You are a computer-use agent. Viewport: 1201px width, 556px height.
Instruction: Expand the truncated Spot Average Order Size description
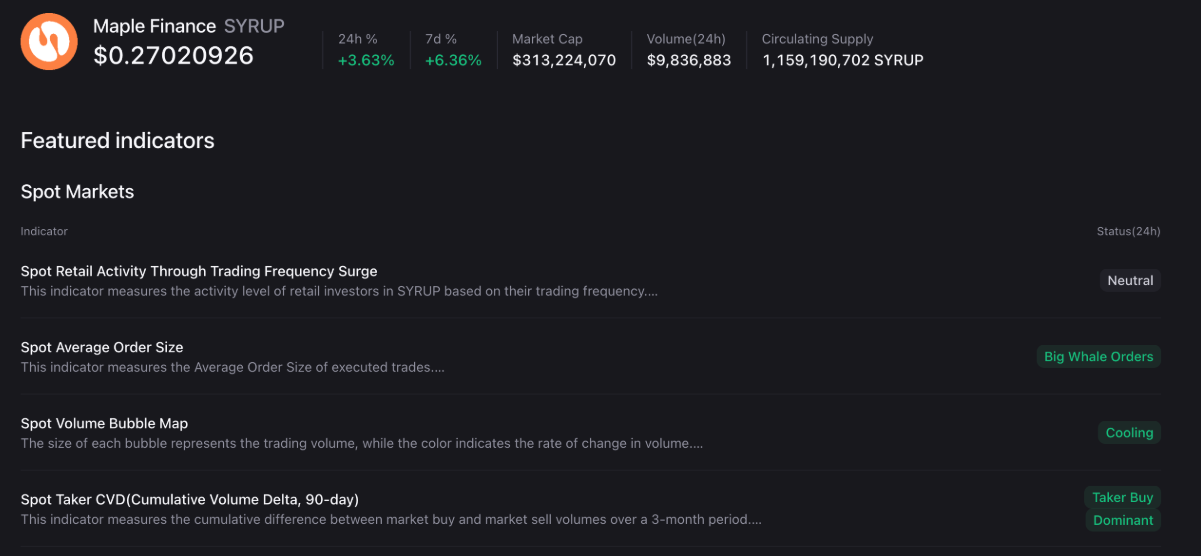232,367
